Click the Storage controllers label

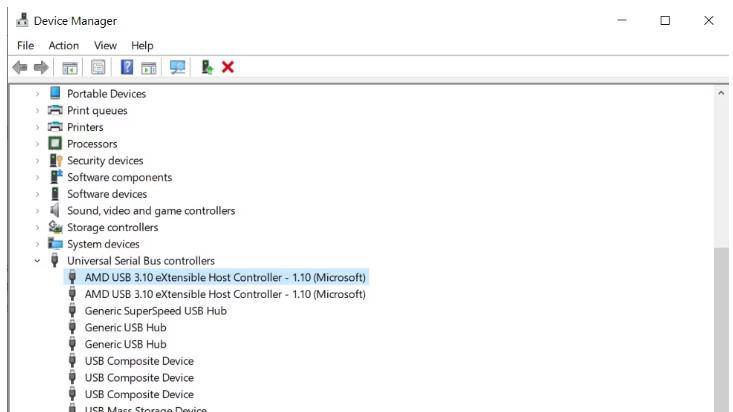pos(113,227)
